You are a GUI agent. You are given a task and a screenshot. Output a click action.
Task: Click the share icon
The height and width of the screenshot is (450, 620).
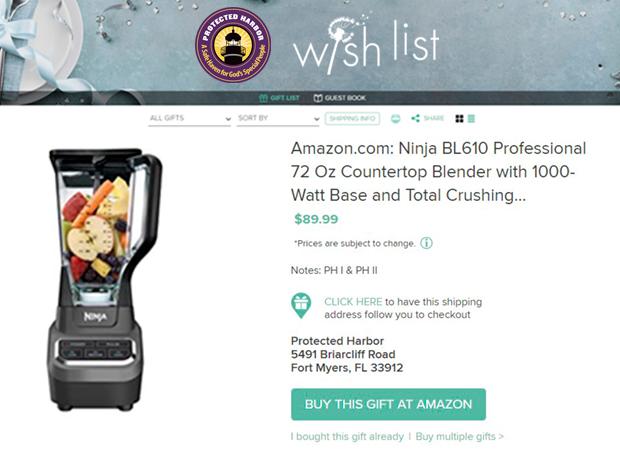click(416, 118)
